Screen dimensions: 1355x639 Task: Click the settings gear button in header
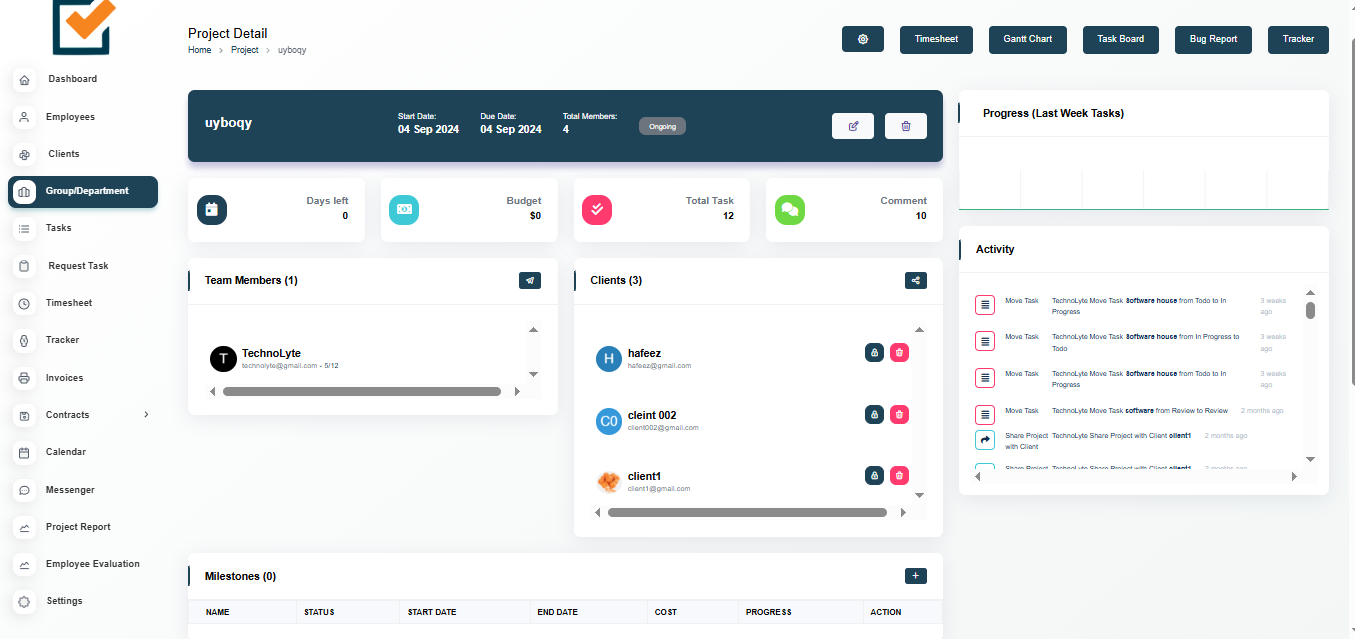click(x=863, y=39)
